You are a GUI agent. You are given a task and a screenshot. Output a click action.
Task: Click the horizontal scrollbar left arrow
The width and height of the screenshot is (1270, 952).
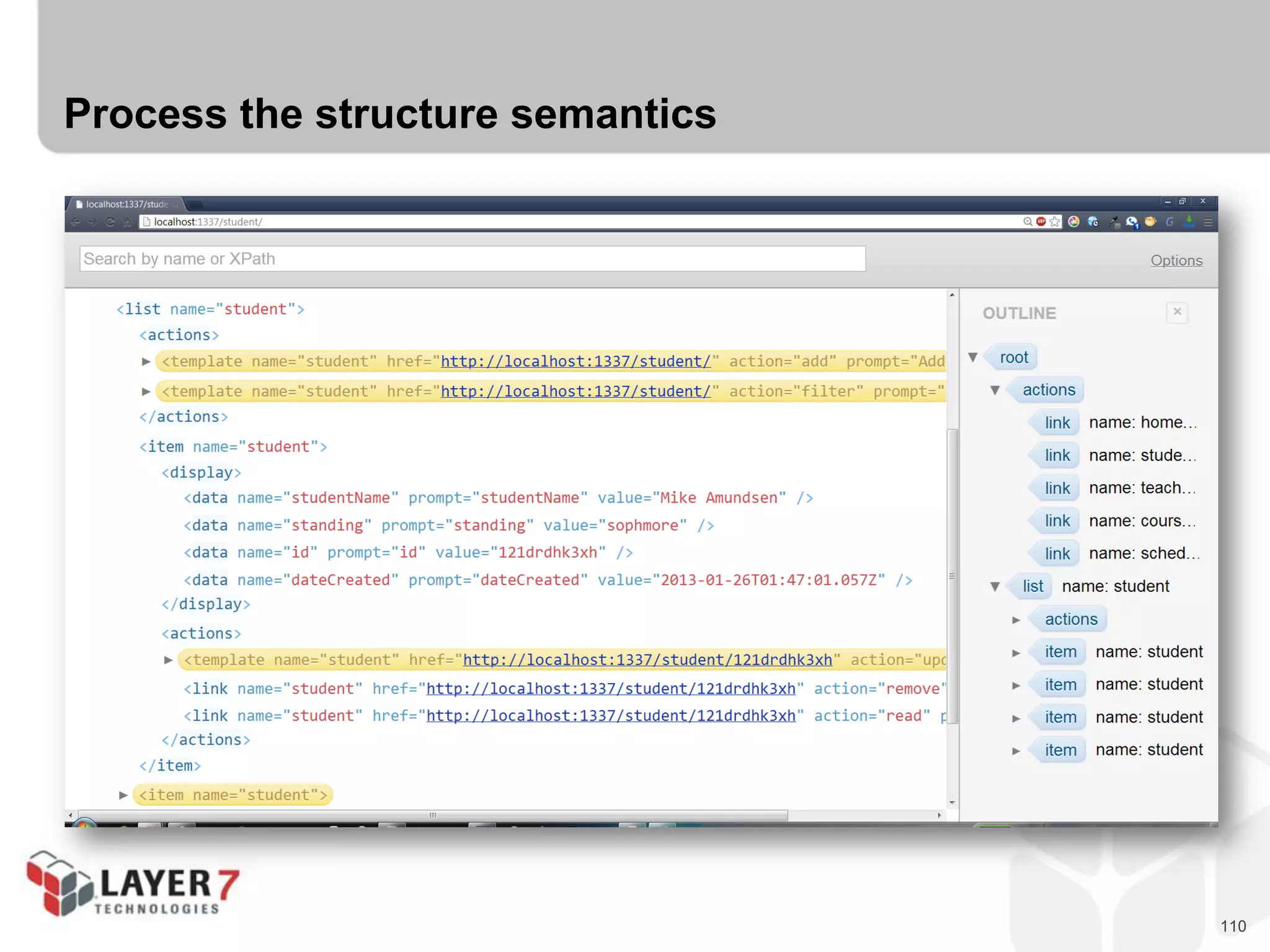pos(70,816)
